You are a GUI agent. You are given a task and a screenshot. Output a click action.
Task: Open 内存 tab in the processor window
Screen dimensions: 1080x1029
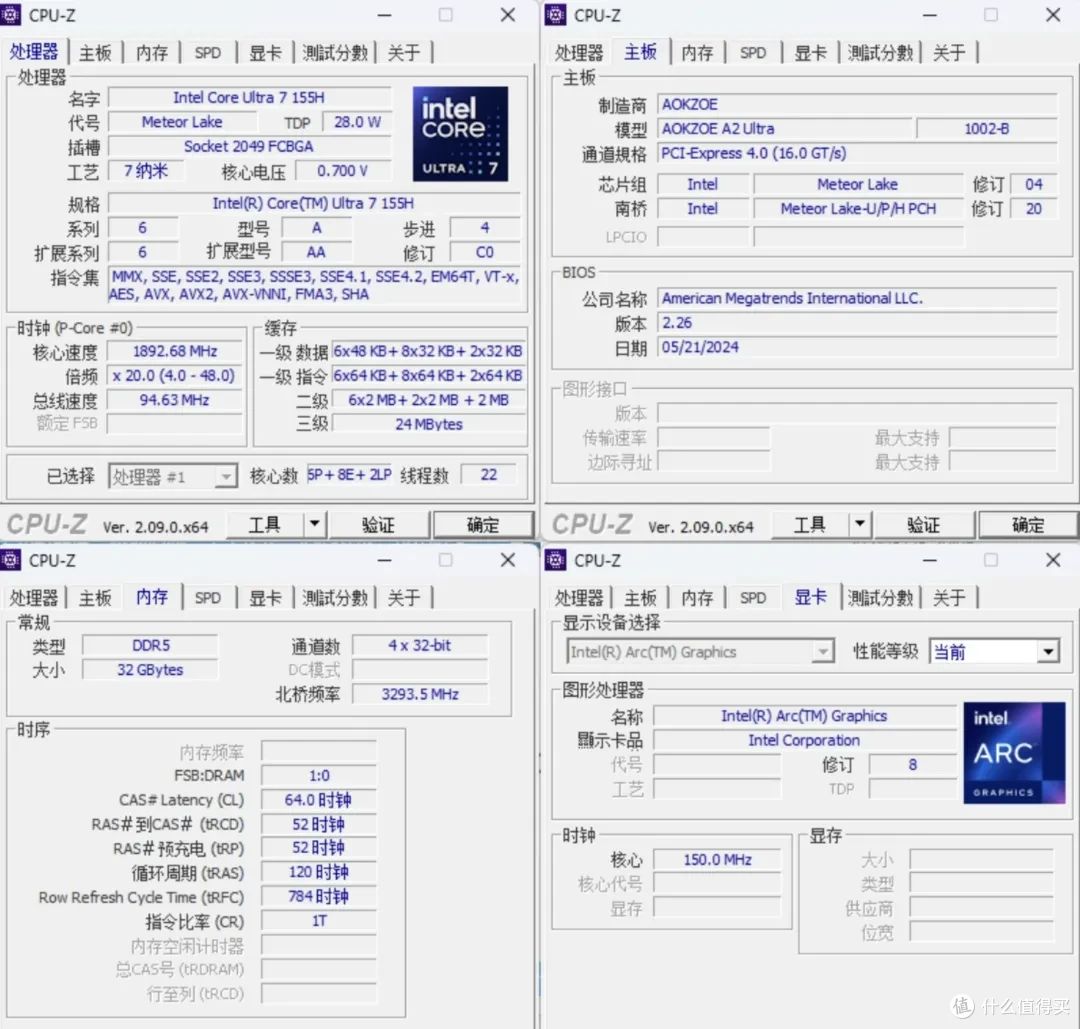click(x=152, y=53)
